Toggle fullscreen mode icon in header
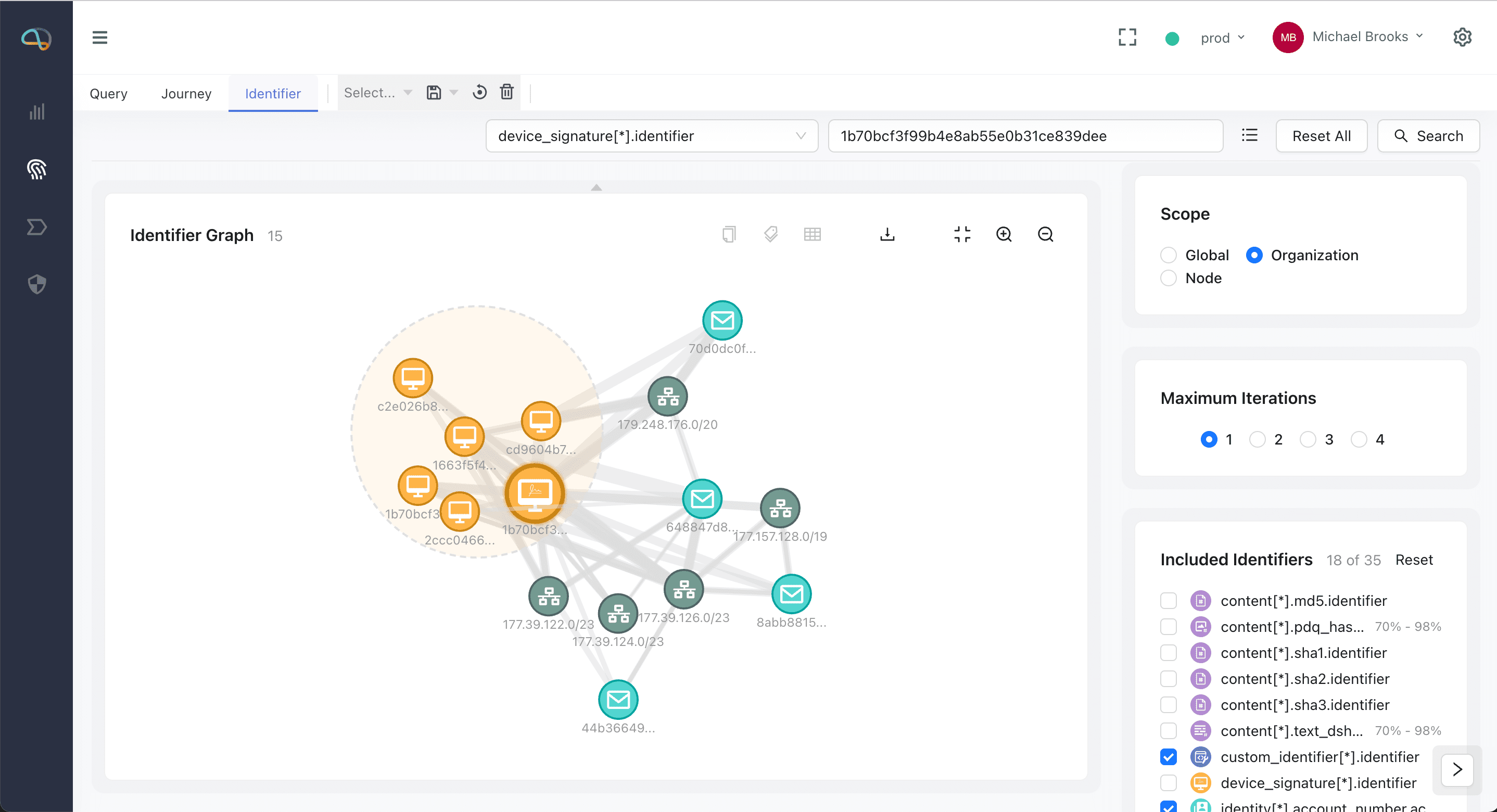Image resolution: width=1497 pixels, height=812 pixels. click(1127, 37)
